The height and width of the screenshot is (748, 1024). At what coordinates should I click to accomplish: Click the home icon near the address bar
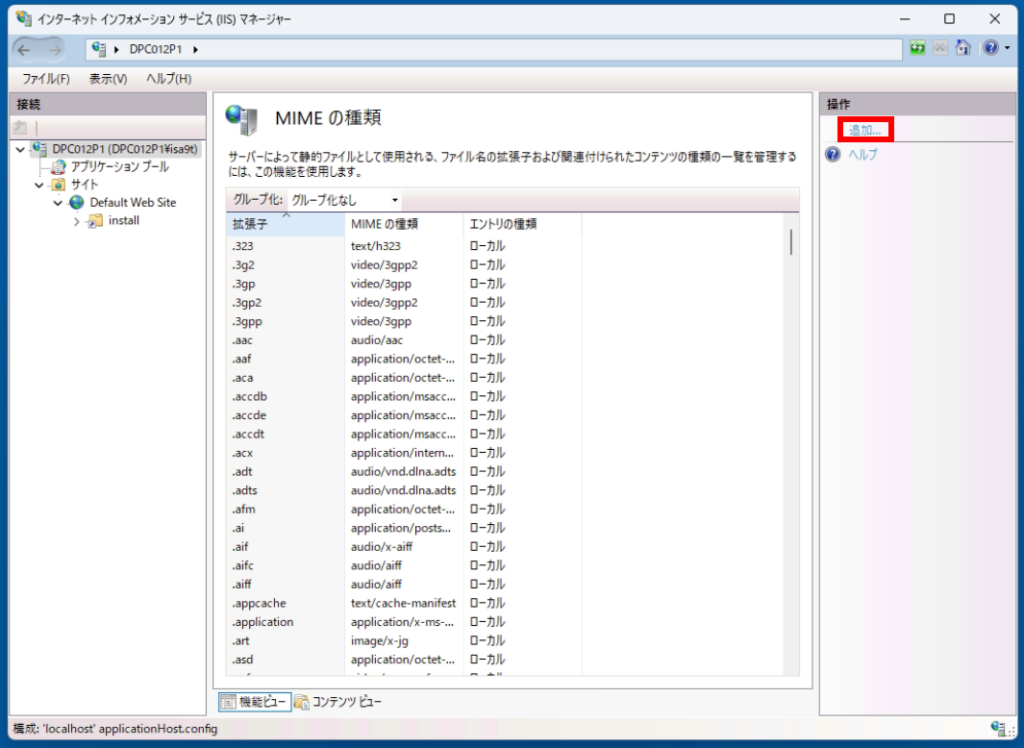(x=962, y=48)
